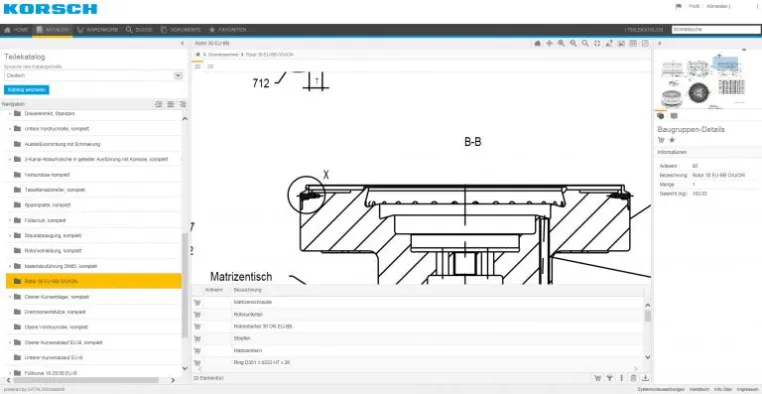Click the zoom out magnifier icon

573,43
